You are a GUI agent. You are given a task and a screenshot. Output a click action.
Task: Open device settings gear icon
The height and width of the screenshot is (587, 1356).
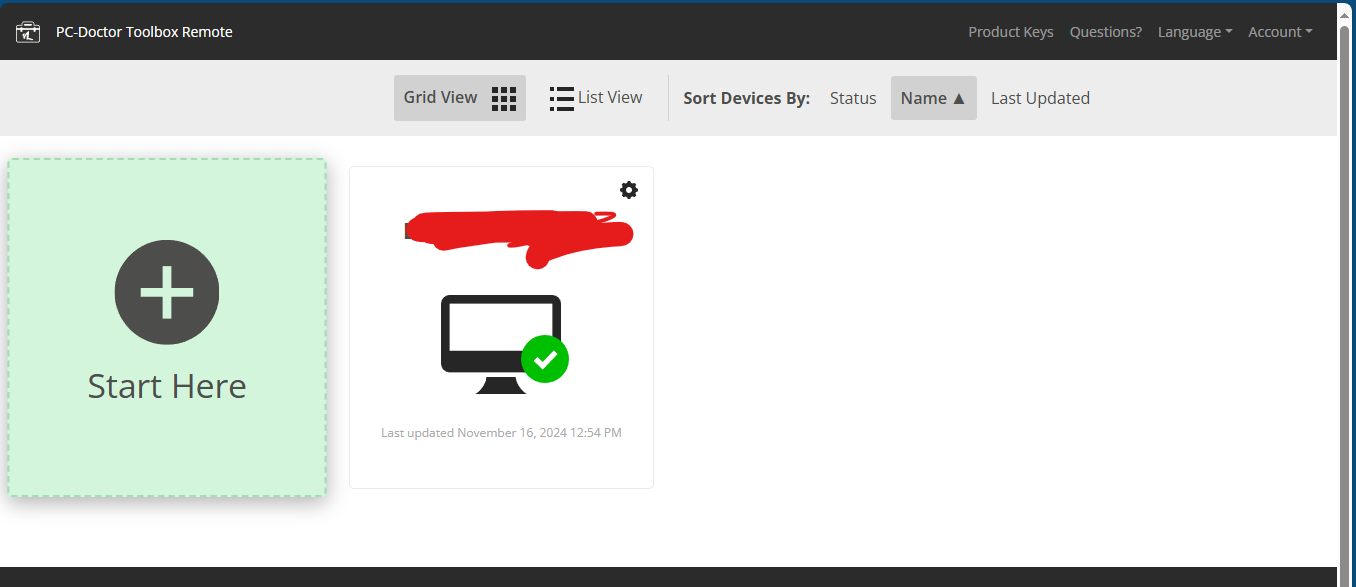click(x=629, y=190)
